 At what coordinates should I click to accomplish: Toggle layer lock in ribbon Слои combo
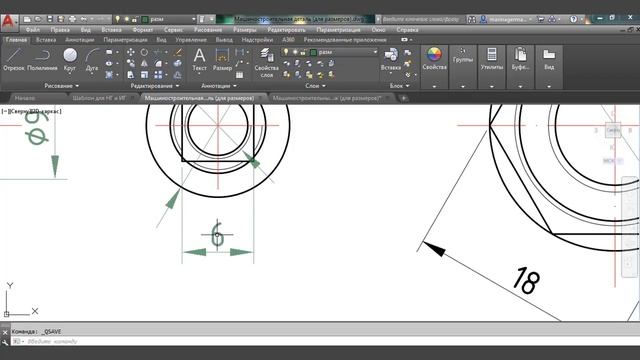point(303,52)
